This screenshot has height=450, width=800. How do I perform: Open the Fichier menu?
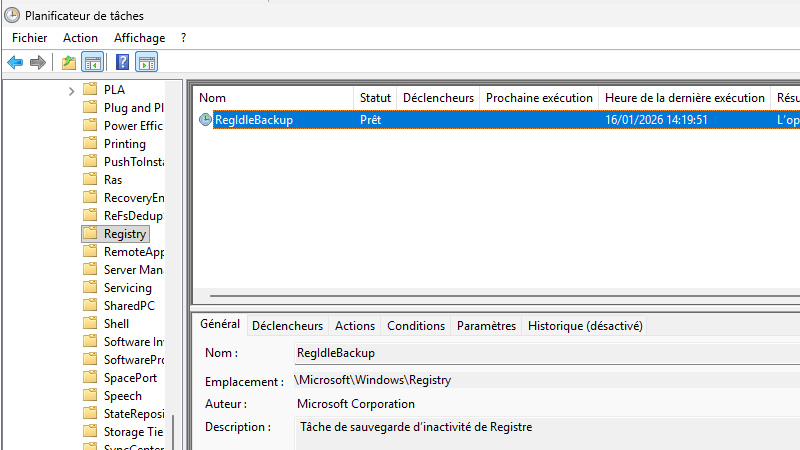coord(30,38)
